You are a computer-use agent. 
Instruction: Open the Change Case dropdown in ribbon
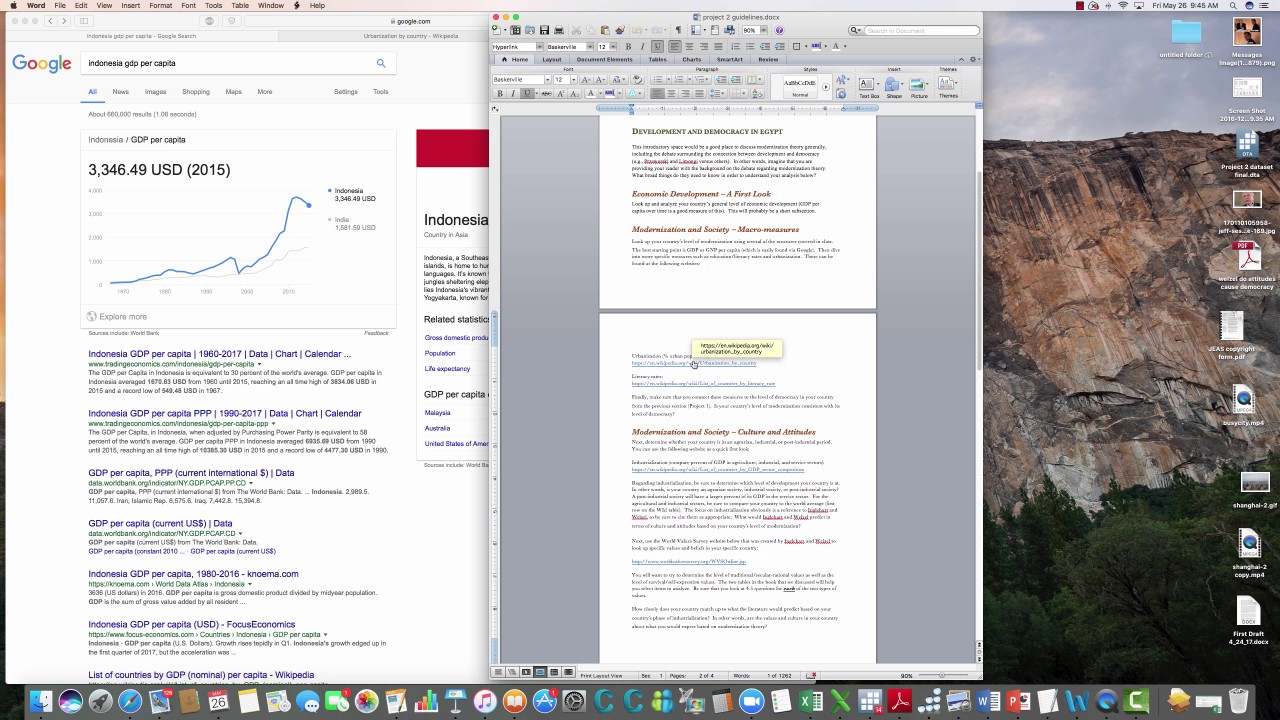pos(619,80)
